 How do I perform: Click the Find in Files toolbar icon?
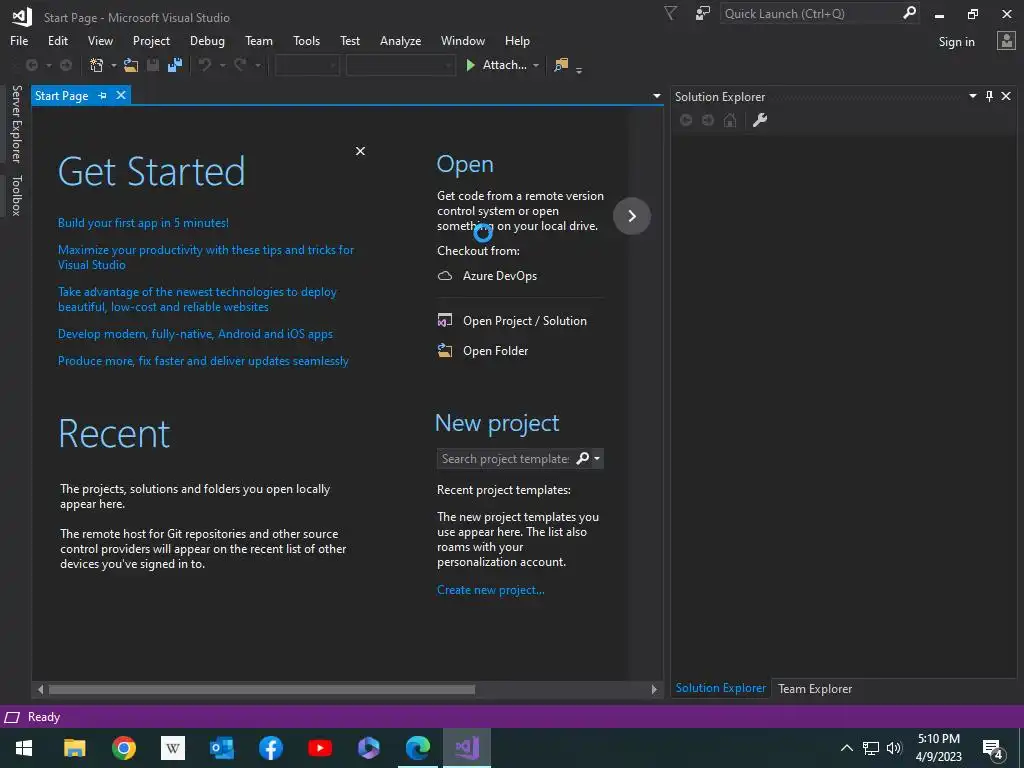click(x=561, y=65)
